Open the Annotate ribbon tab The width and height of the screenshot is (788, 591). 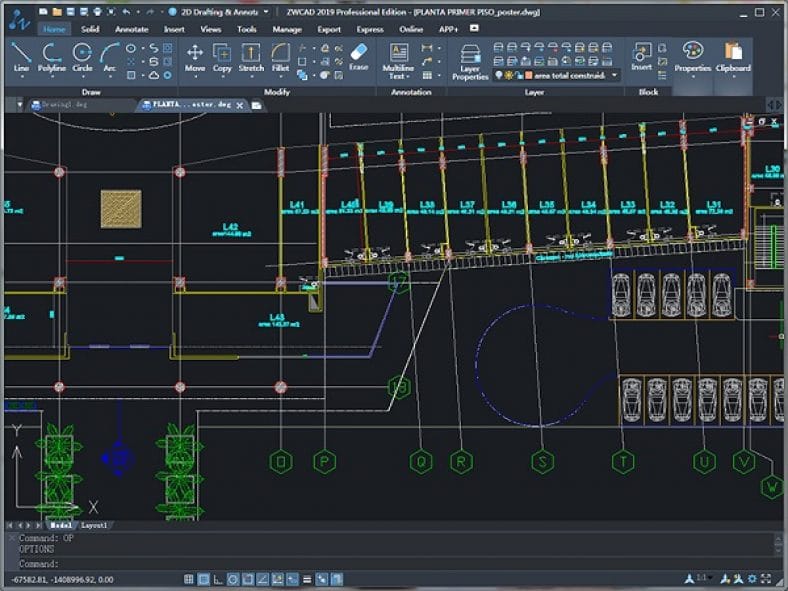131,29
